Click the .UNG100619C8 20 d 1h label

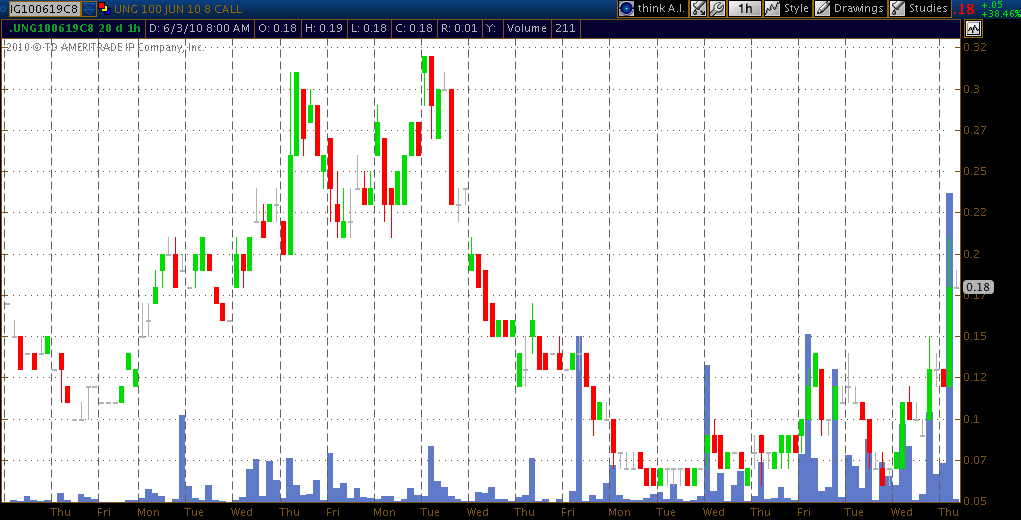74,29
